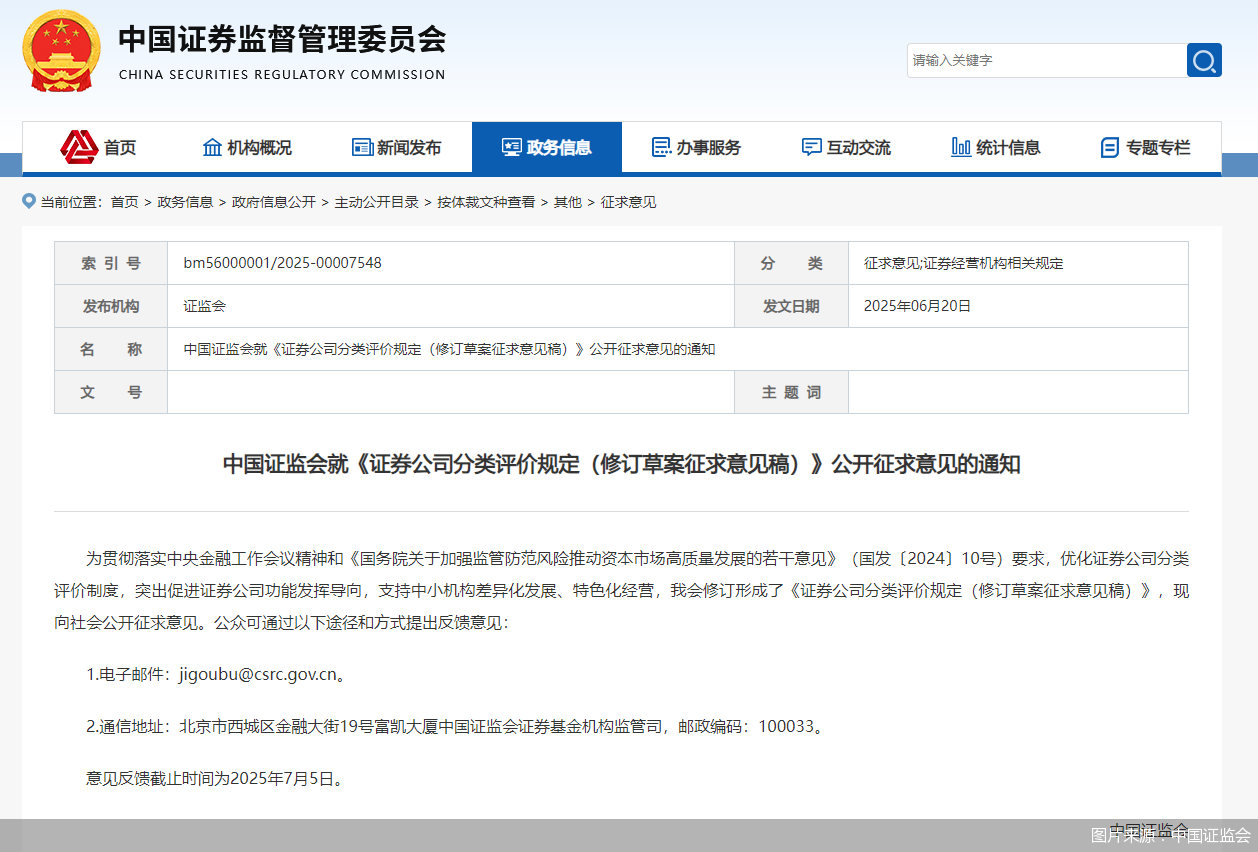The width and height of the screenshot is (1258, 852).
Task: Click the form icon for 办事服务
Action: [x=661, y=147]
